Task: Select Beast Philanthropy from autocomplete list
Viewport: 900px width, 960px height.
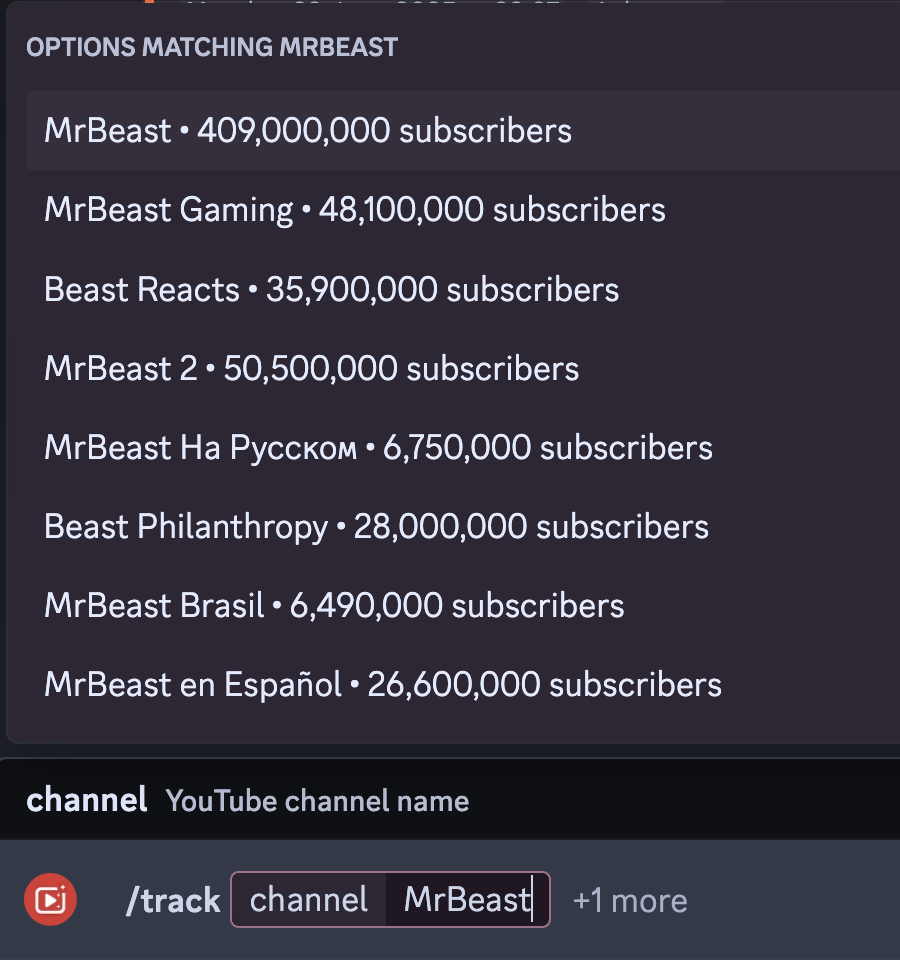Action: click(463, 526)
